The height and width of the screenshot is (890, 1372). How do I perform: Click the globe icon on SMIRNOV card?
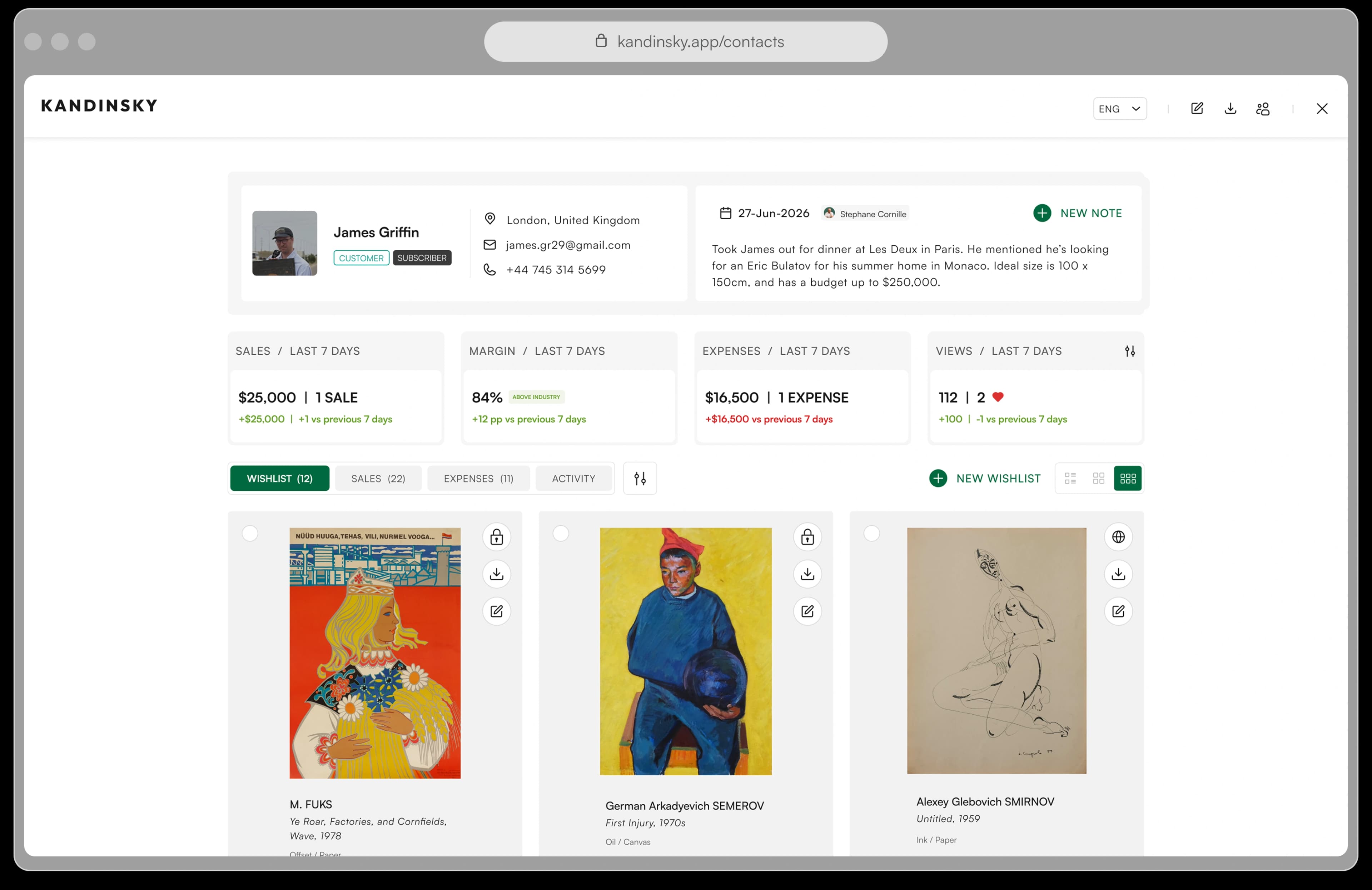[1118, 537]
